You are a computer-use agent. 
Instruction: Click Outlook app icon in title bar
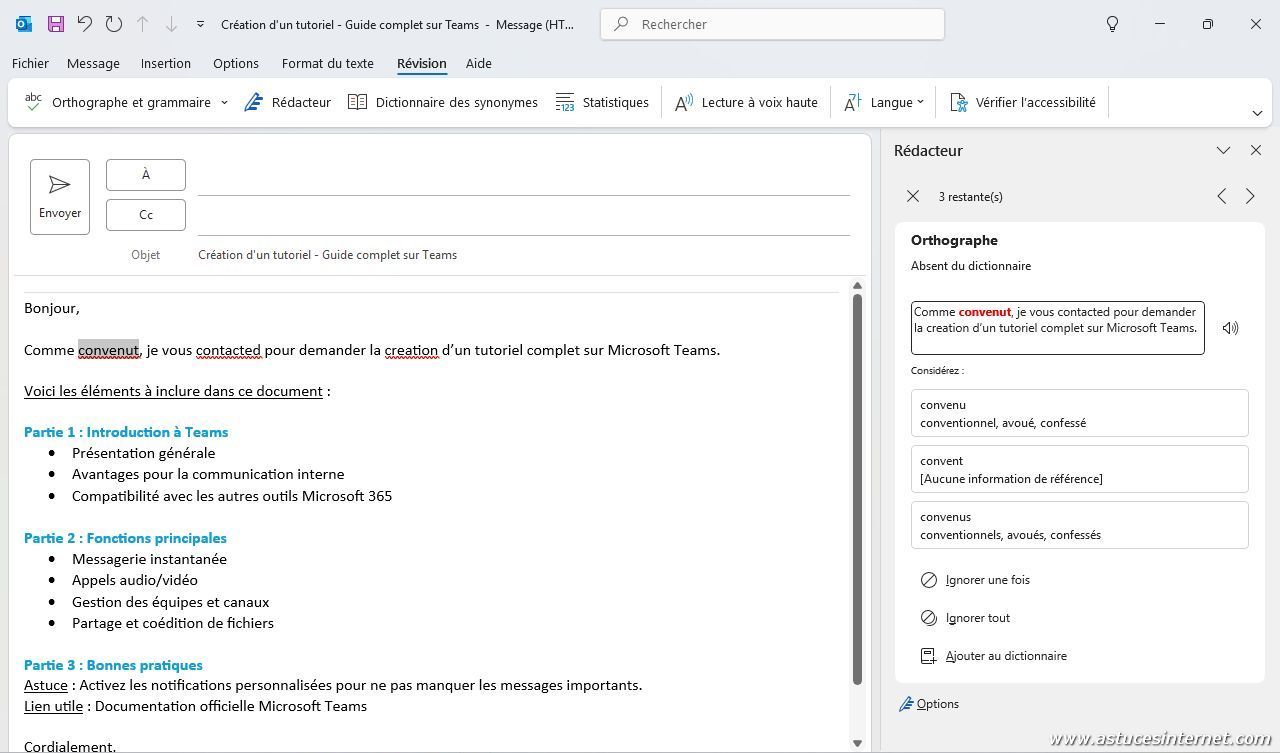(24, 24)
